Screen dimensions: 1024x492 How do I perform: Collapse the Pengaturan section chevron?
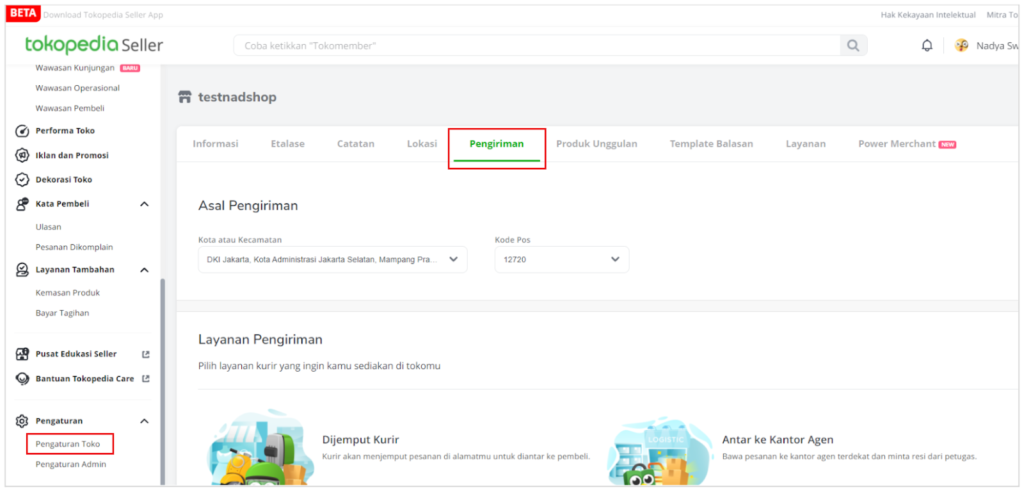click(x=144, y=421)
